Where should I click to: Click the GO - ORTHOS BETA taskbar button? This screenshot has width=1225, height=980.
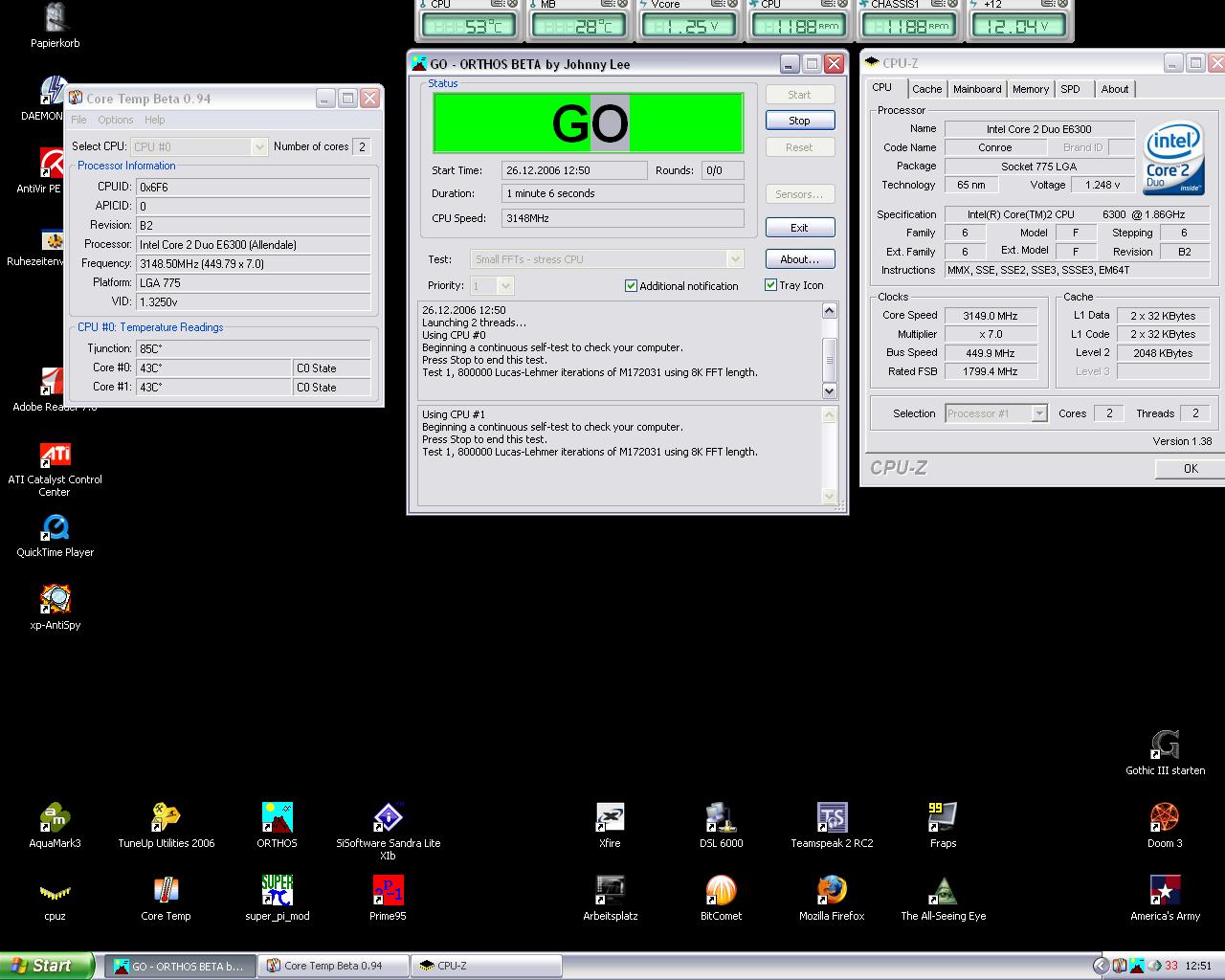click(180, 966)
